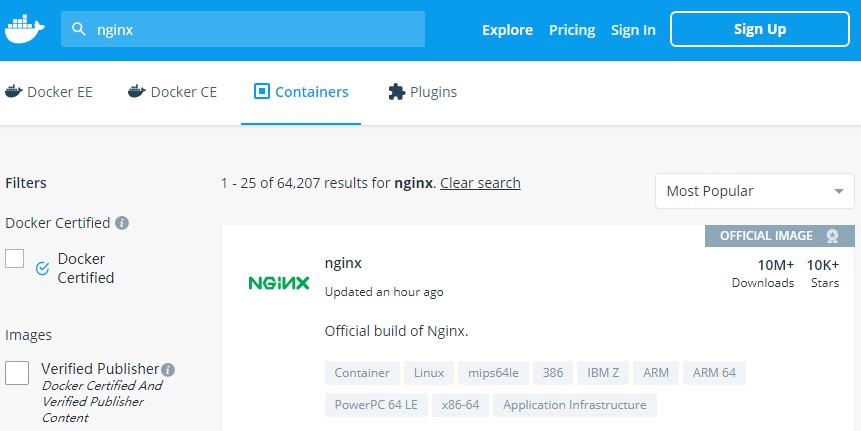Switch to the Docker EE tab
This screenshot has height=431, width=861.
click(x=49, y=92)
